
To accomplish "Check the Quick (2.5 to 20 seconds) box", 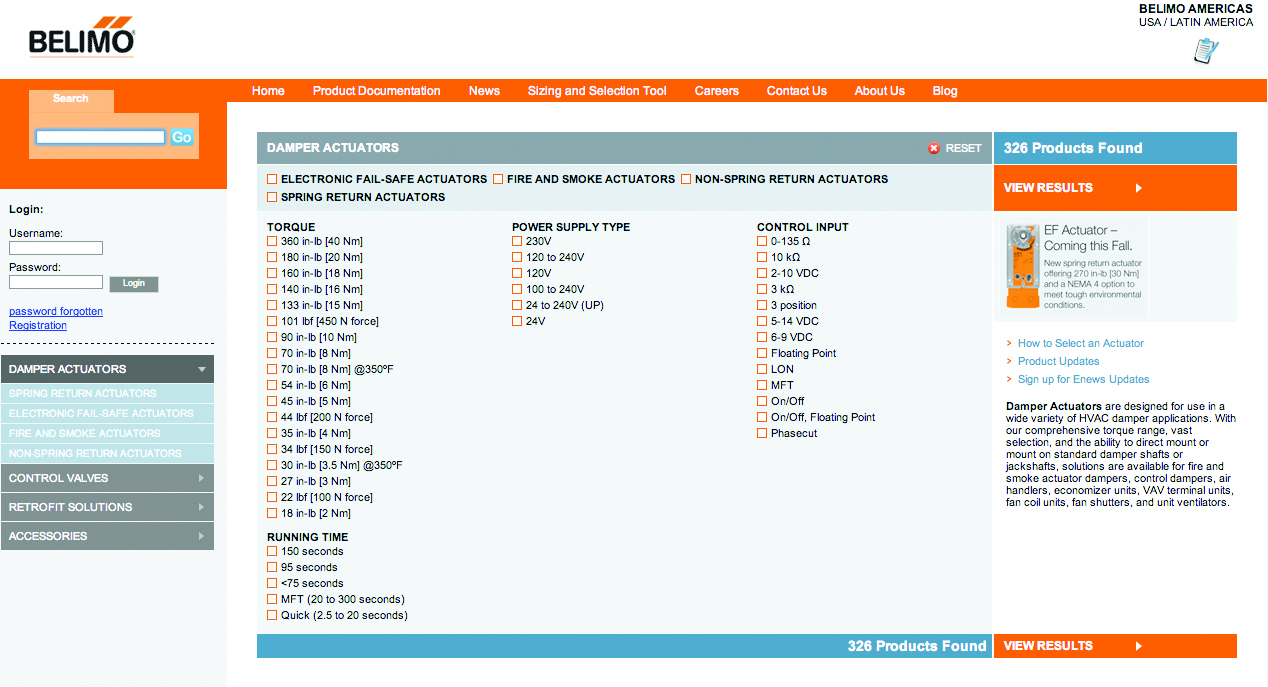I will [x=272, y=615].
